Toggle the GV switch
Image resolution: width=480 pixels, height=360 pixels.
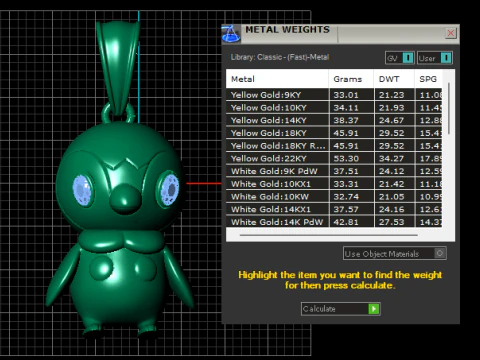coord(408,58)
